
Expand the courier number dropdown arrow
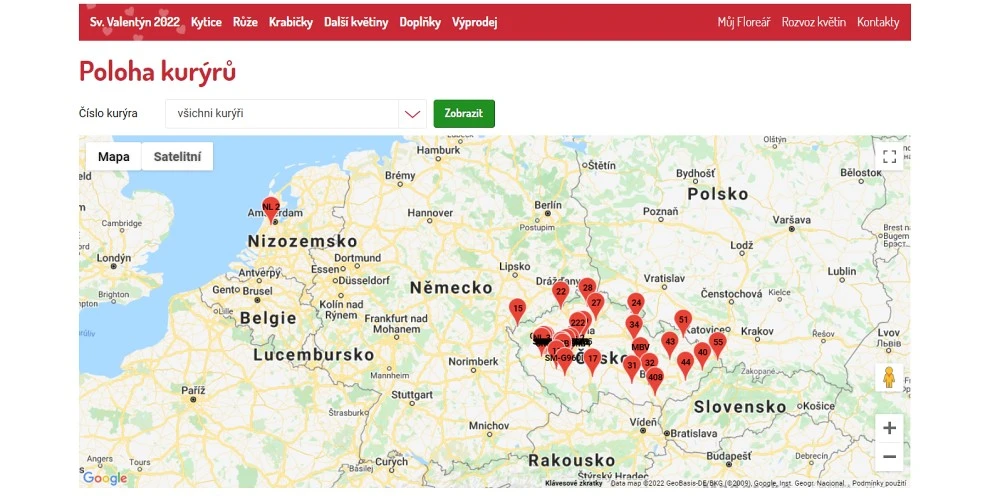coord(412,114)
